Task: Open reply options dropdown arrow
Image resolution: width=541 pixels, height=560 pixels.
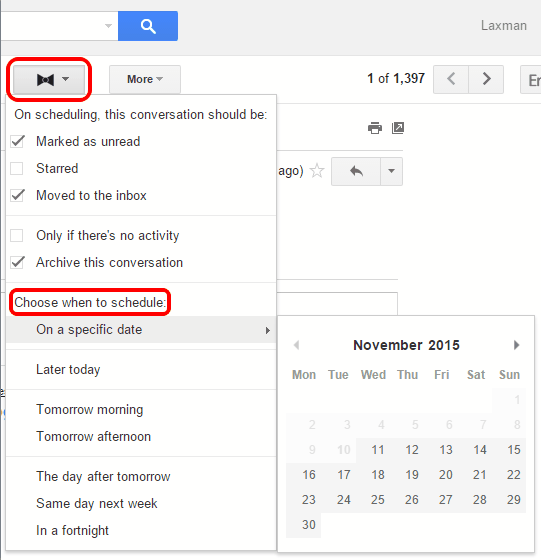Action: click(x=391, y=171)
